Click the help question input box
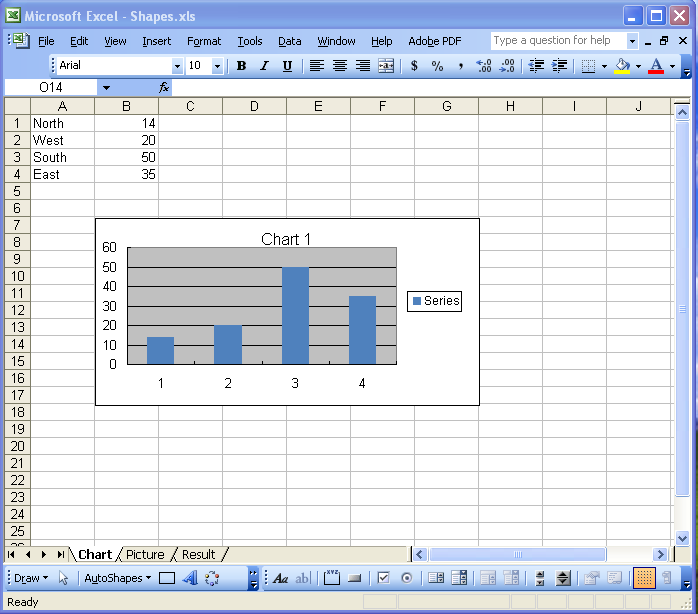 point(559,41)
